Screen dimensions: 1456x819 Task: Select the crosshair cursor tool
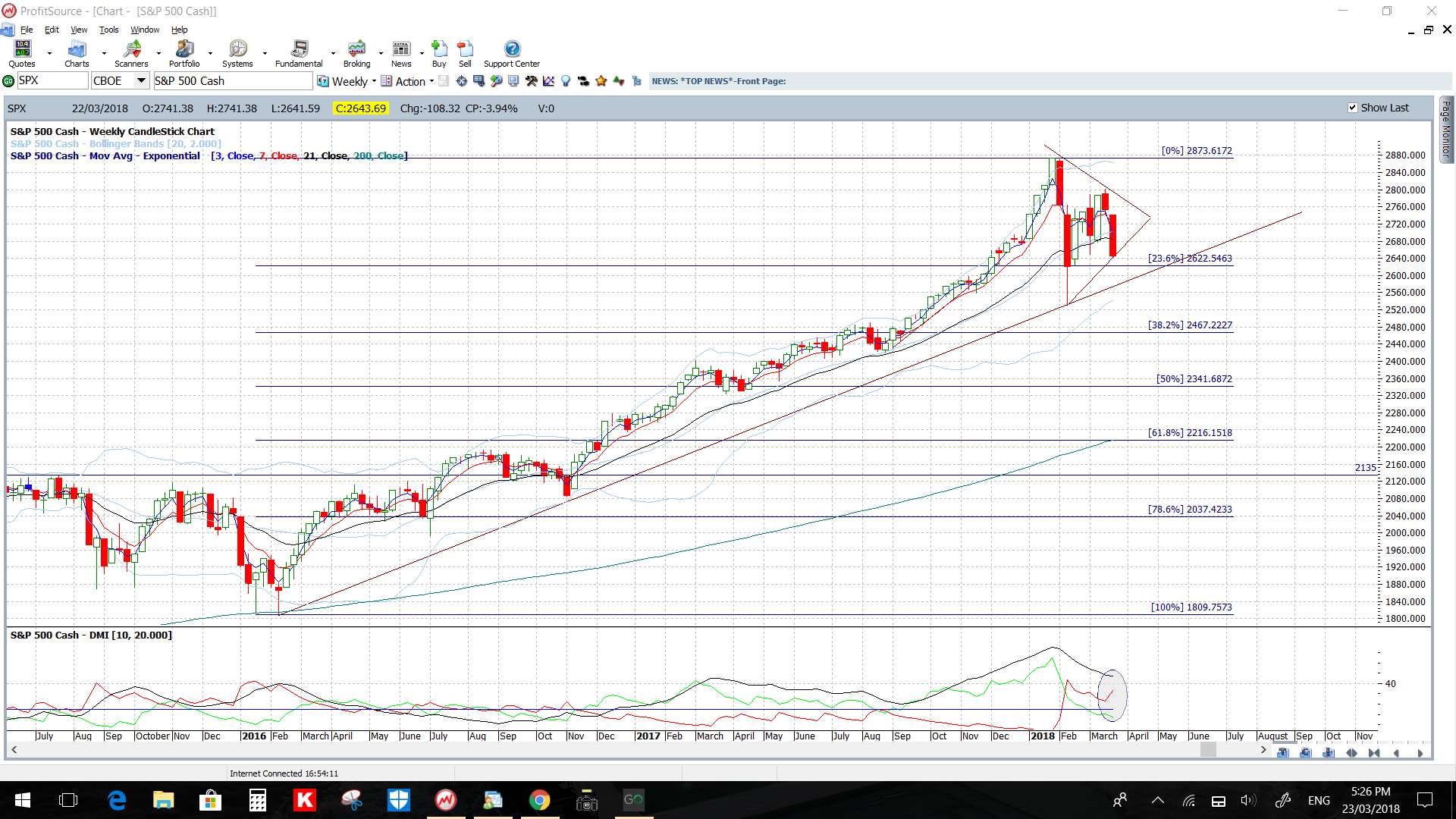point(461,81)
